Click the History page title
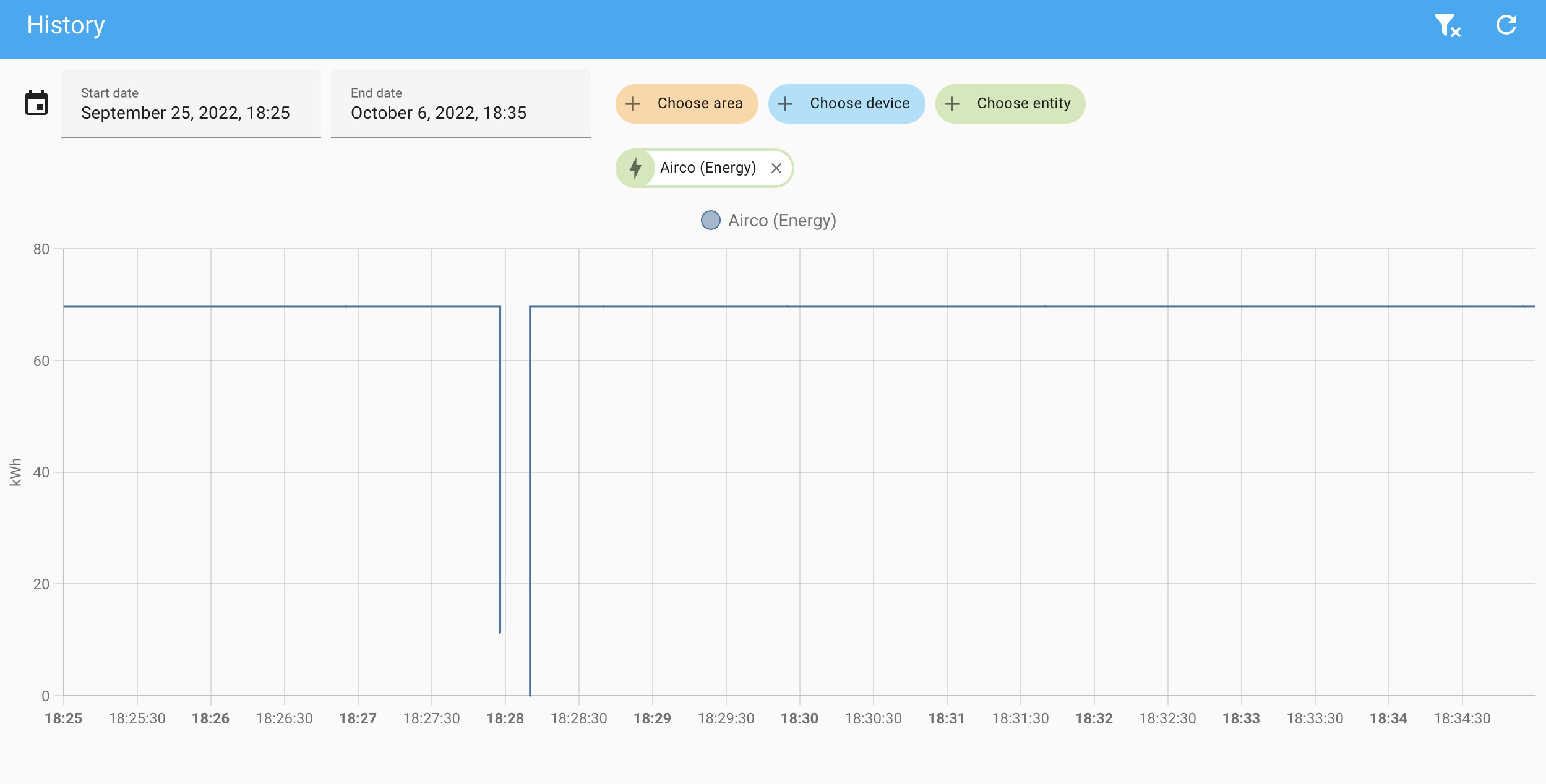This screenshot has width=1546, height=784. 66,26
